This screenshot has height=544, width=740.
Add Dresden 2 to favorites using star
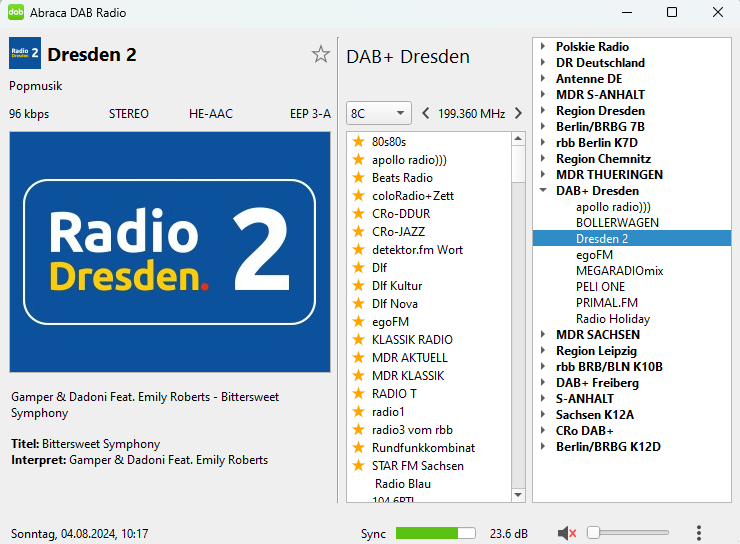[320, 55]
